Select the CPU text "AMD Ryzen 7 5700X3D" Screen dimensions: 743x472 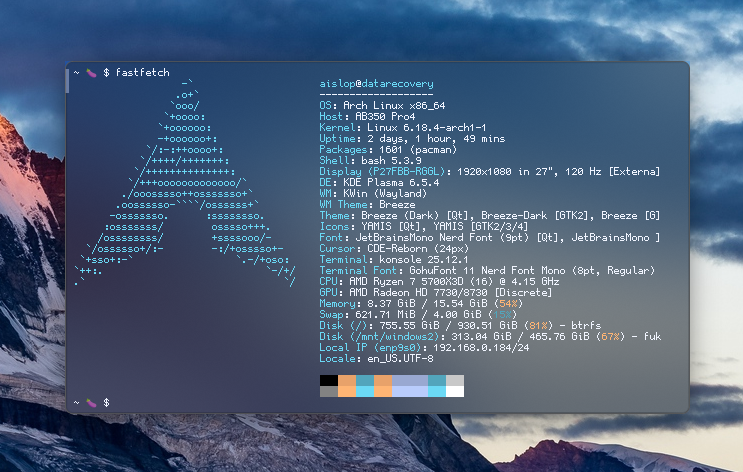coord(406,281)
